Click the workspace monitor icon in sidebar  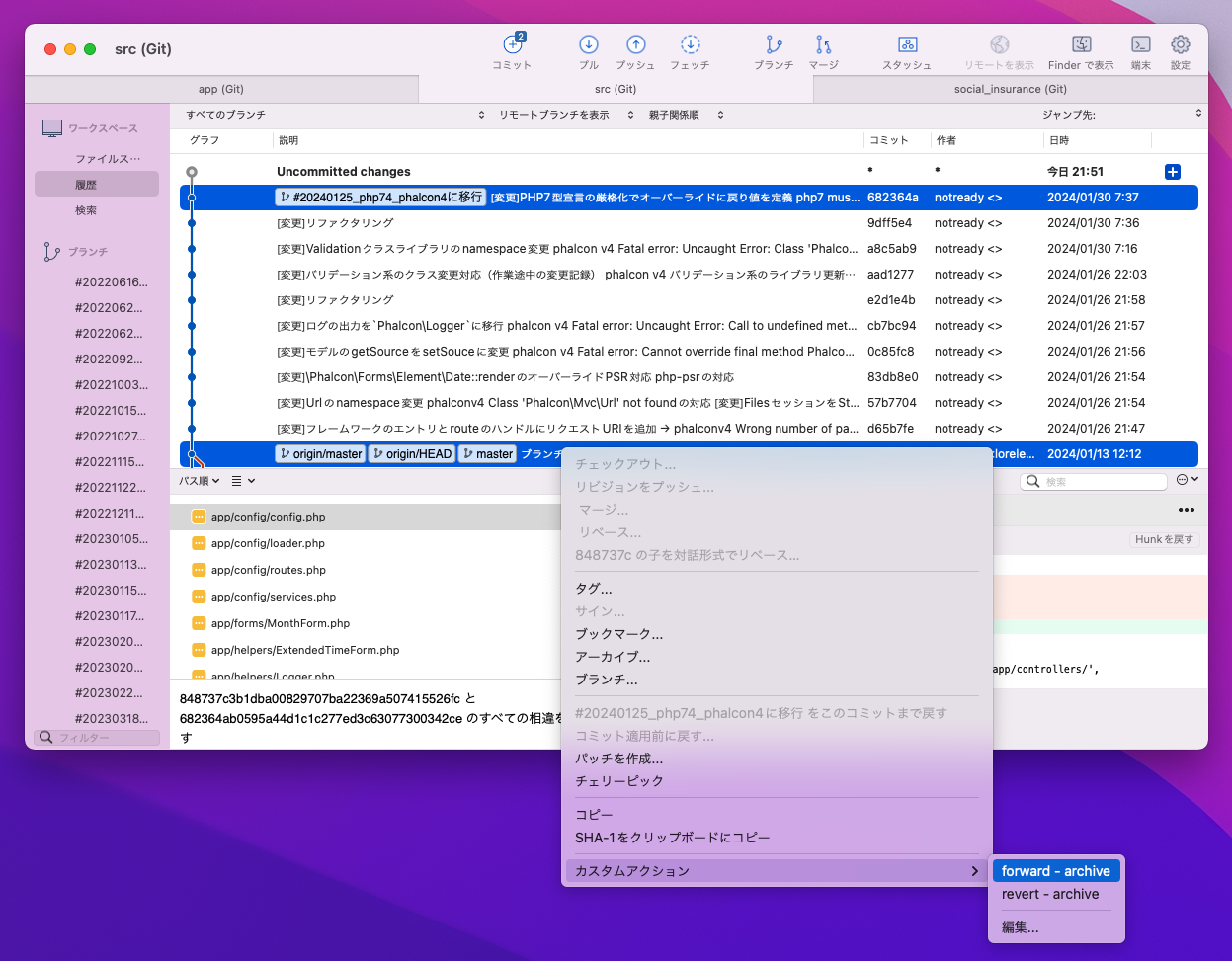point(52,128)
